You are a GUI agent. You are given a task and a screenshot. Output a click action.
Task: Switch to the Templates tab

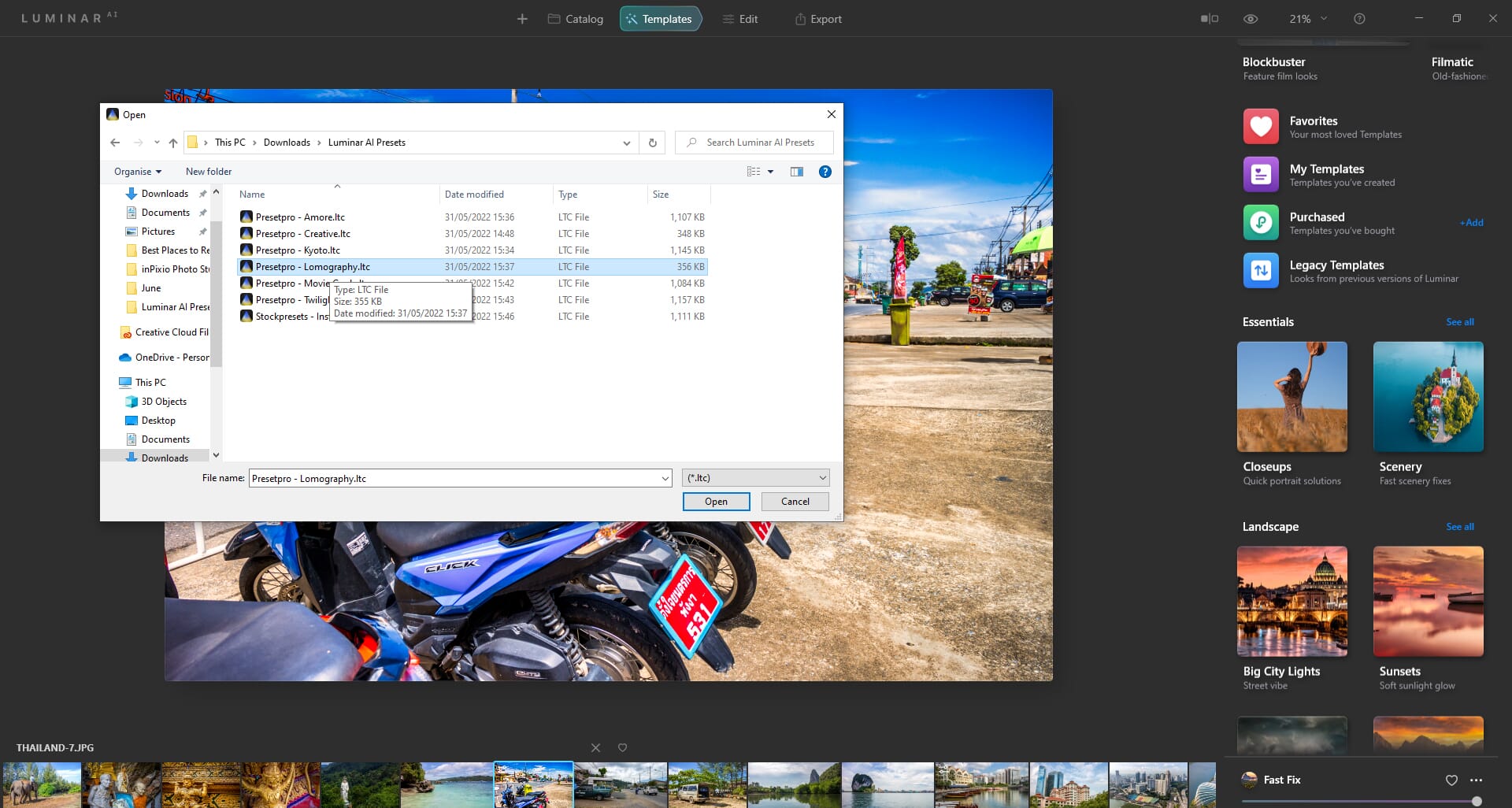(660, 19)
